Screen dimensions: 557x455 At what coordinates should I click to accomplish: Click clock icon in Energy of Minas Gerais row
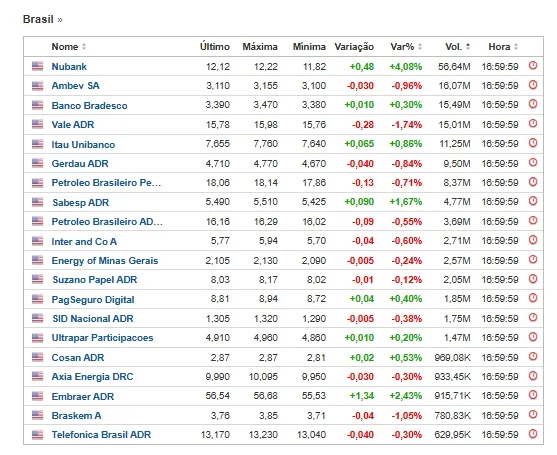[x=533, y=259]
